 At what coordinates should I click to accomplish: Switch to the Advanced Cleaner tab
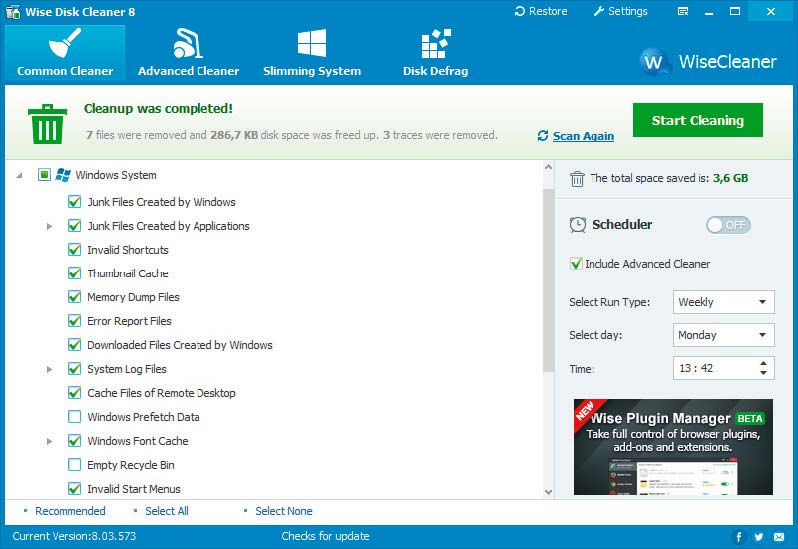(188, 53)
